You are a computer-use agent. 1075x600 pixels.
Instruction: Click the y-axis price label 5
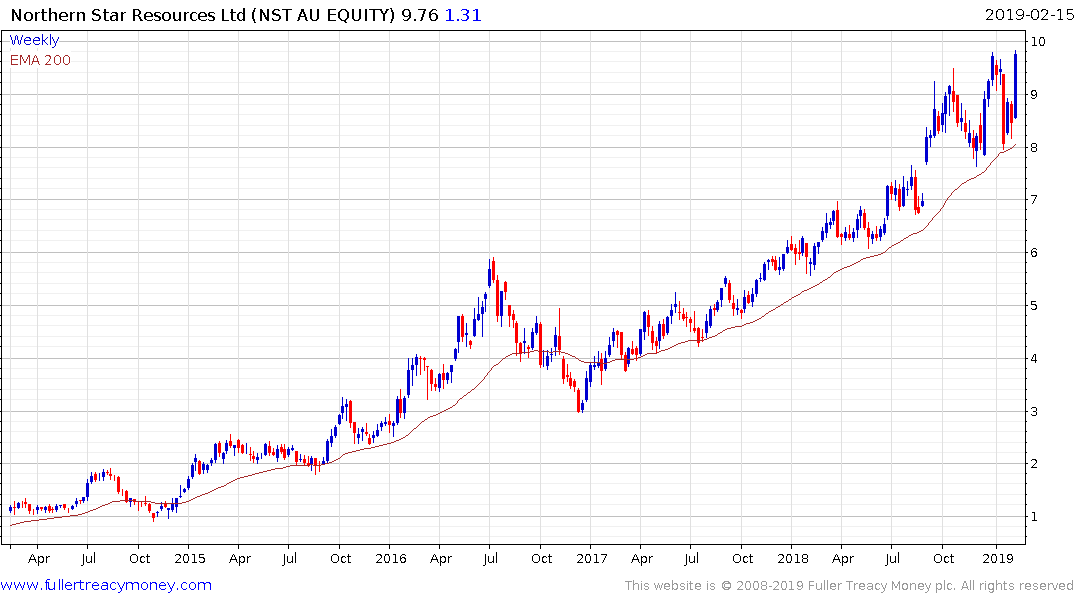coord(1035,306)
